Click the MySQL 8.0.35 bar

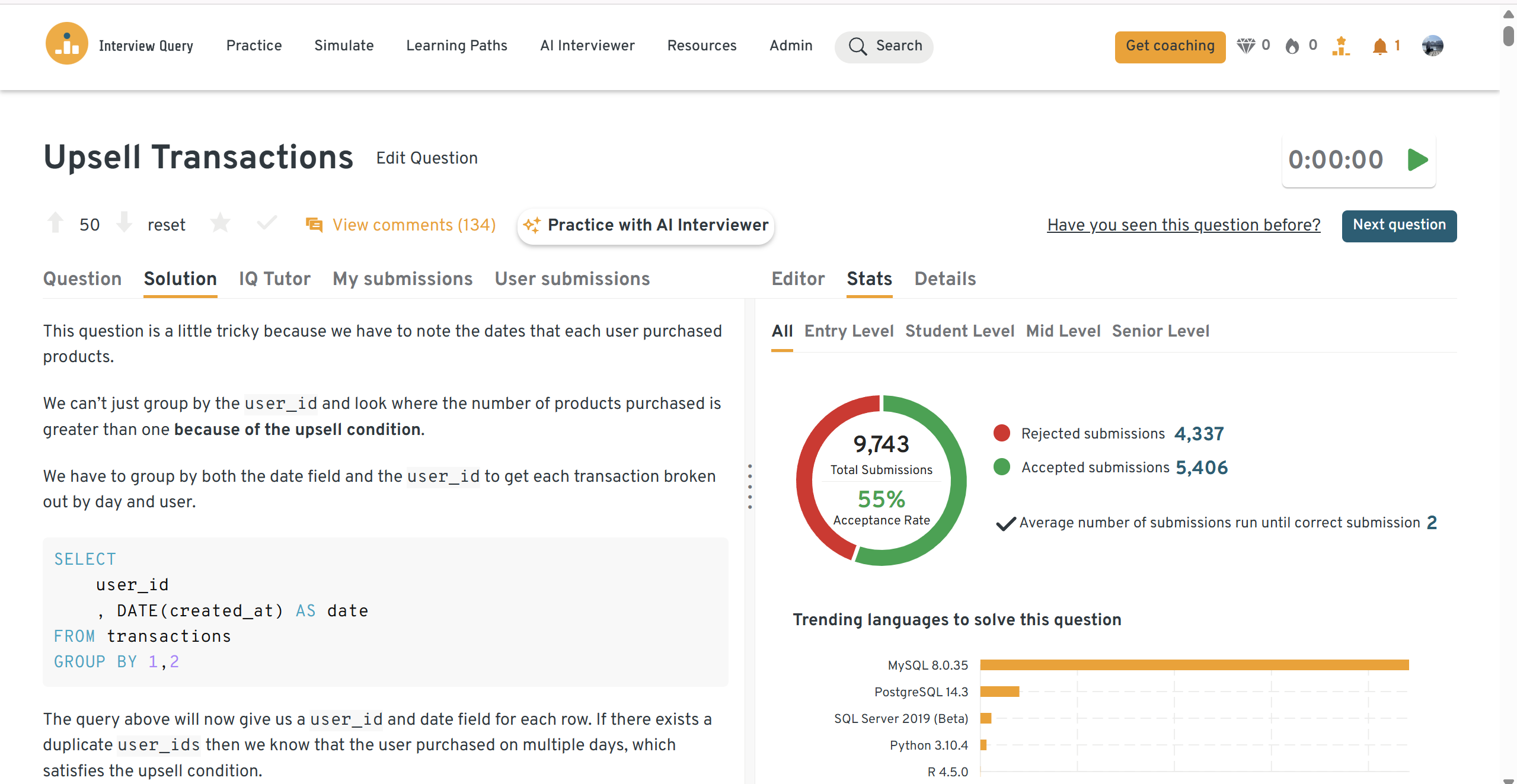click(x=1194, y=665)
